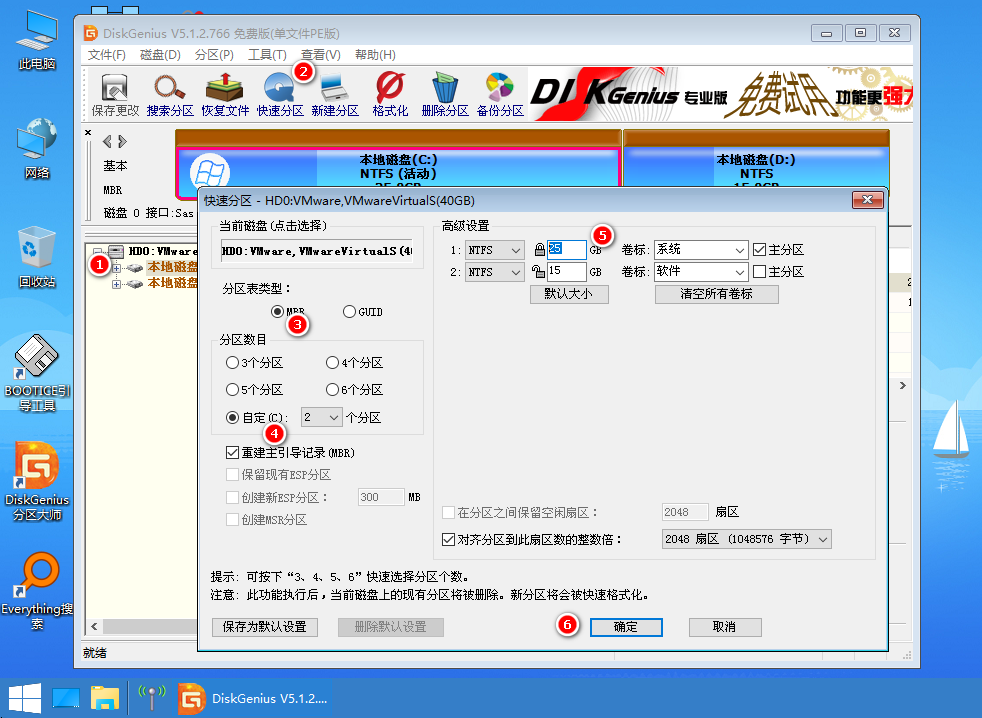Click the OK (确定) button
982x718 pixels.
click(x=626, y=627)
